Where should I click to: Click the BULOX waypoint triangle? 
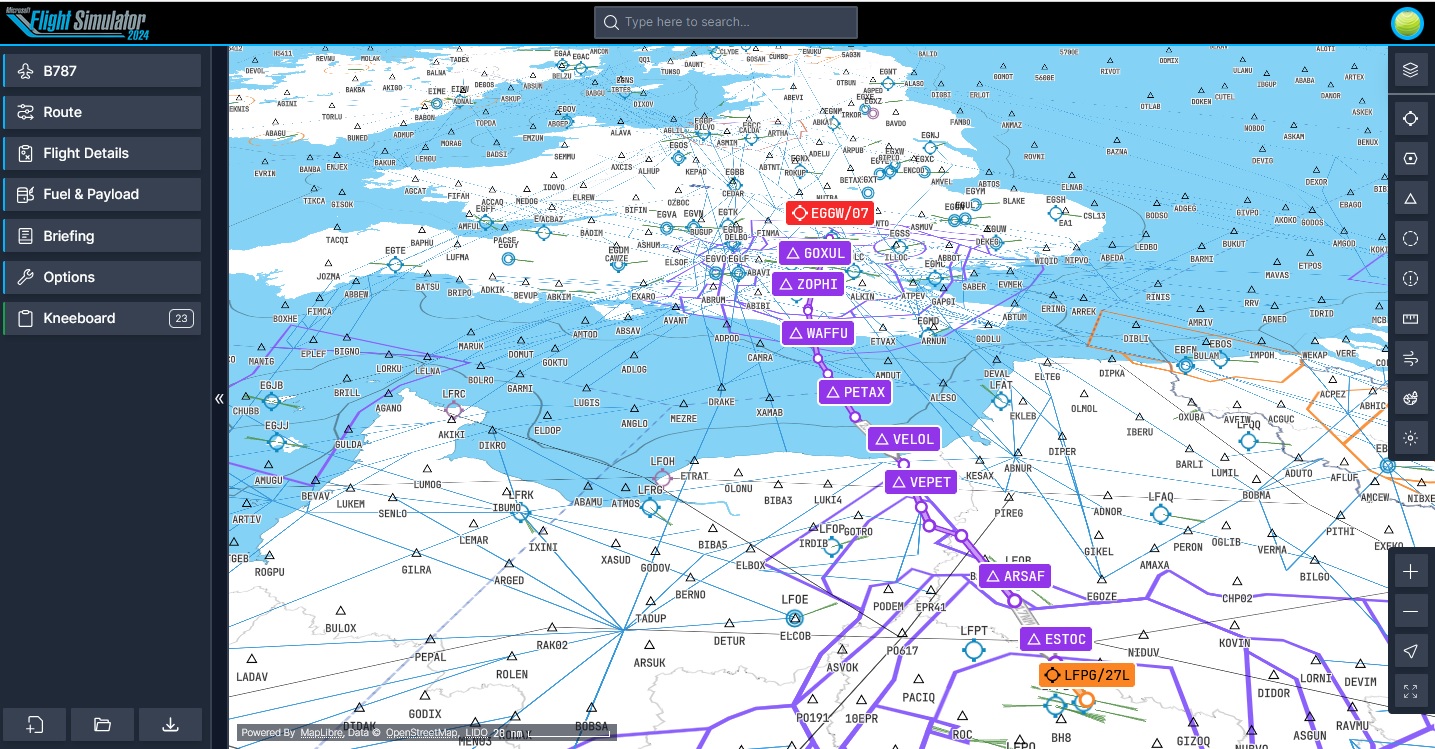tap(340, 610)
